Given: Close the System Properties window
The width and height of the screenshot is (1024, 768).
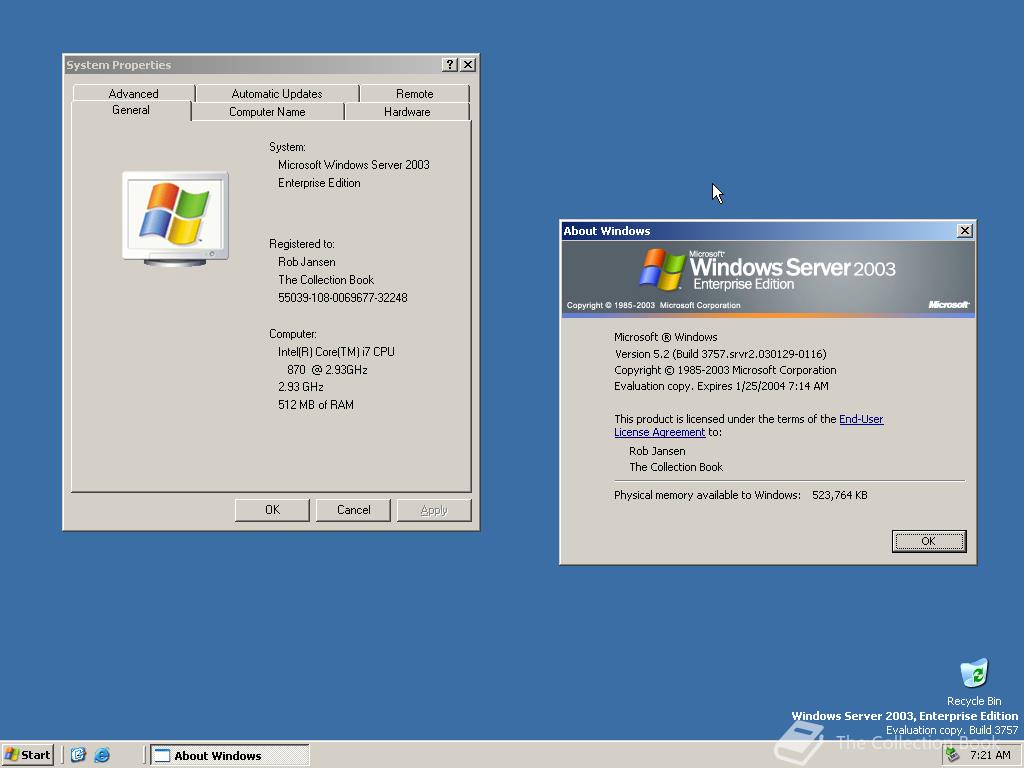Looking at the screenshot, I should click(x=468, y=65).
